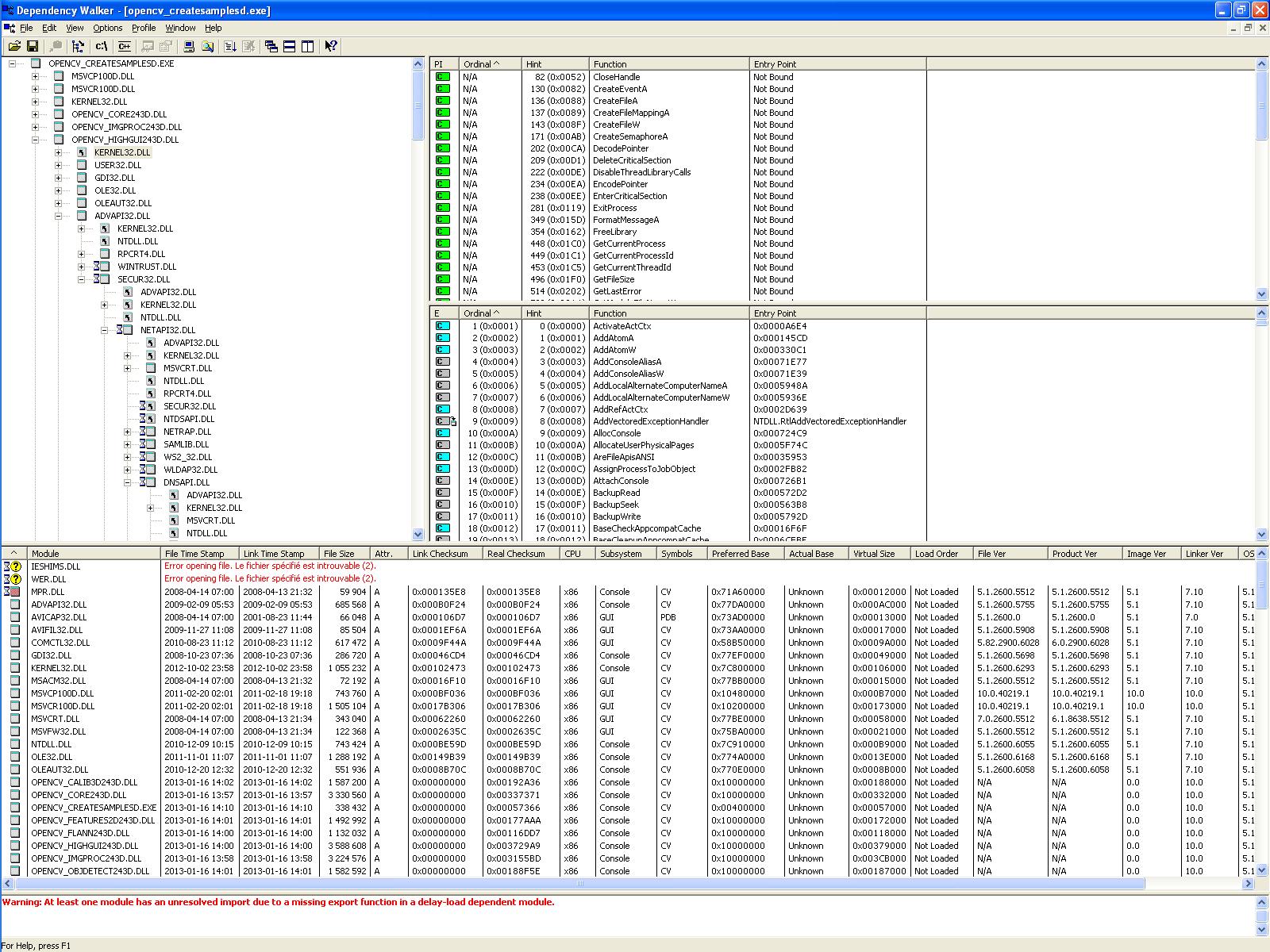The image size is (1270, 952).
Task: Toggle Auto Expand tree toolbar icon
Action: [77, 46]
